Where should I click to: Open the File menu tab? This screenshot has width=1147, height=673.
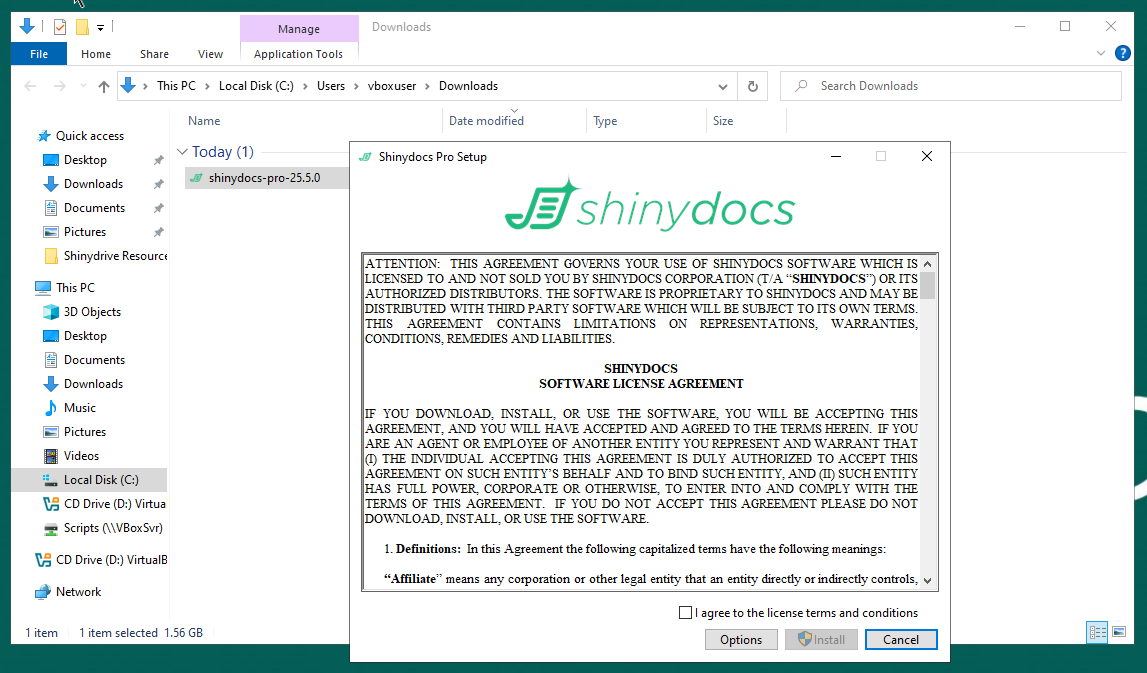(x=39, y=54)
